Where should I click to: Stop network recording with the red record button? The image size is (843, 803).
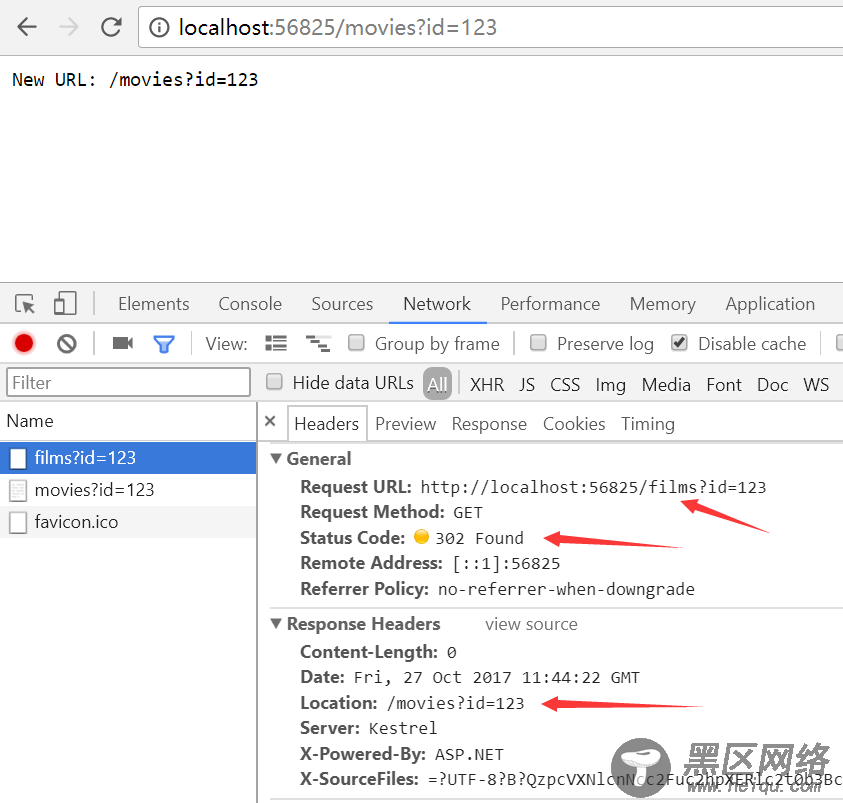coord(24,343)
